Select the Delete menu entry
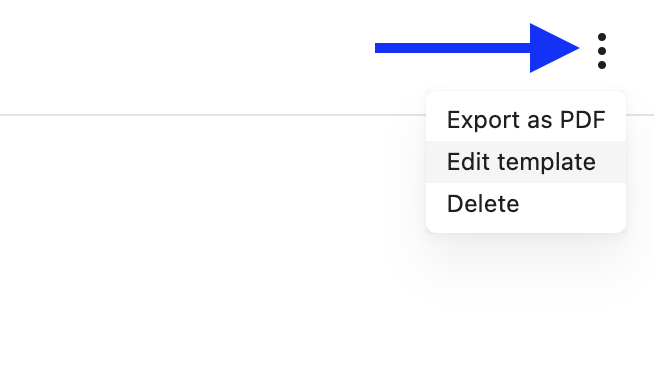This screenshot has height=392, width=654. (x=526, y=204)
